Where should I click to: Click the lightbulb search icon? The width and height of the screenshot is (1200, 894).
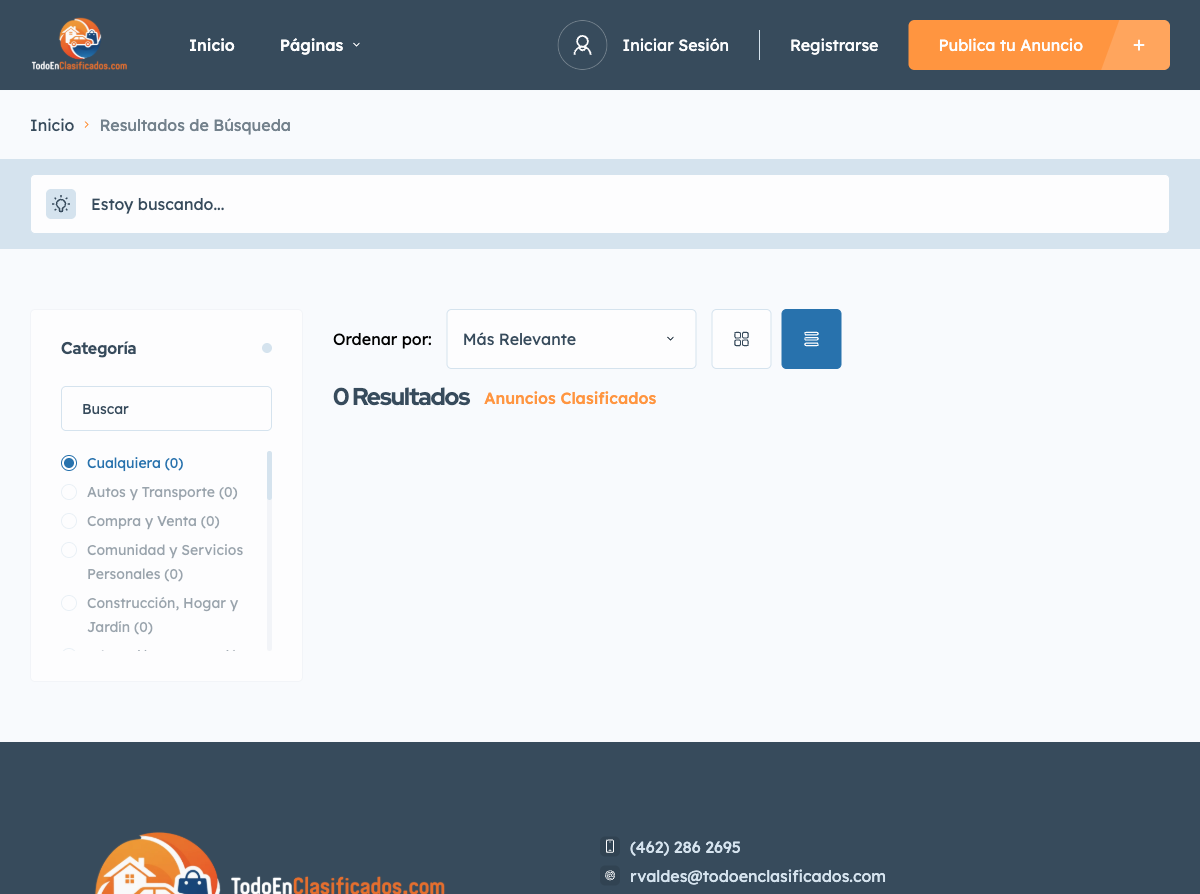tap(60, 203)
